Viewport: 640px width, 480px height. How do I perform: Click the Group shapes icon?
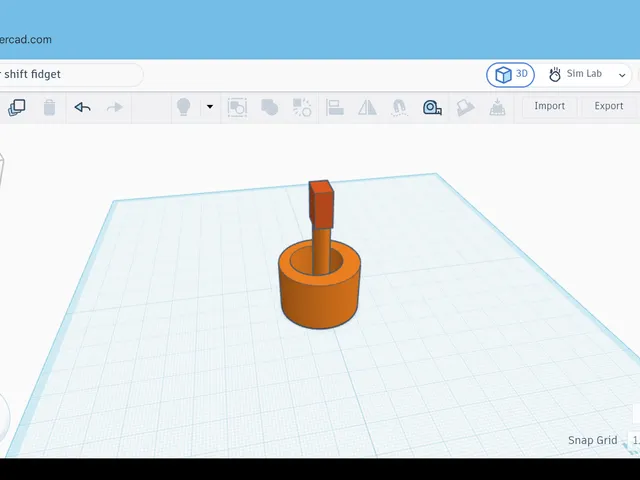coord(237,107)
